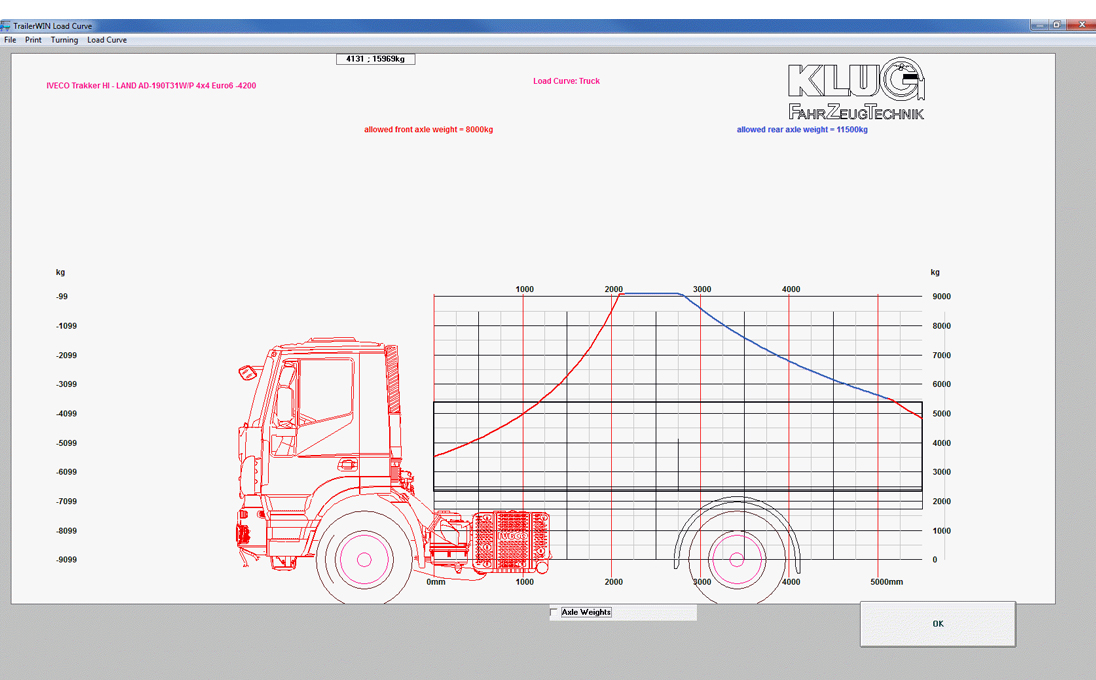The height and width of the screenshot is (680, 1096).
Task: Click the 7000 right axis label
Action: 942,355
